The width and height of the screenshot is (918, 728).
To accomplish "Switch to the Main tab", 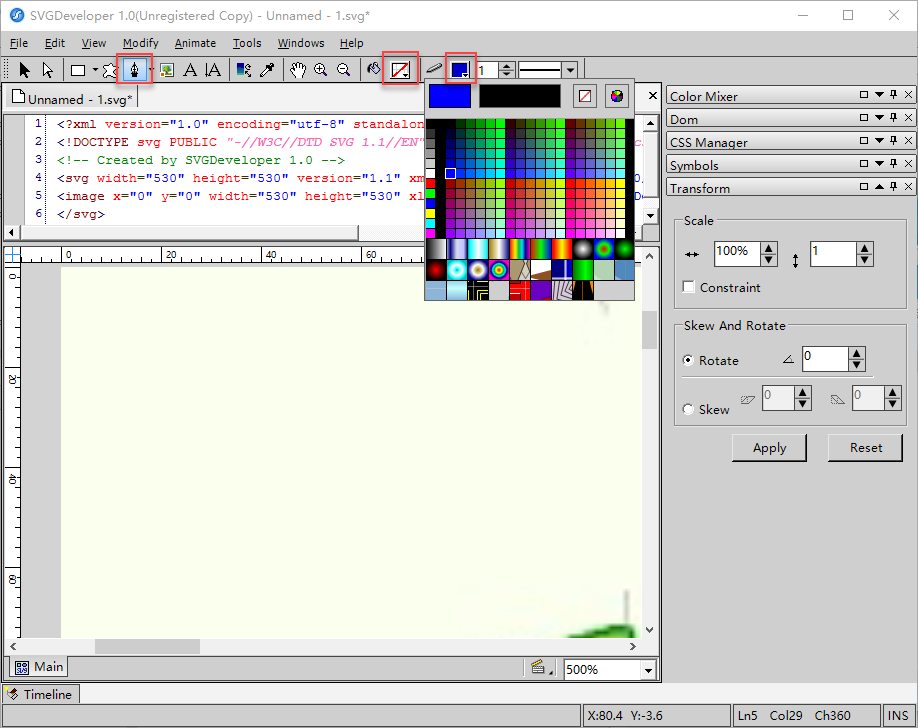I will point(39,667).
